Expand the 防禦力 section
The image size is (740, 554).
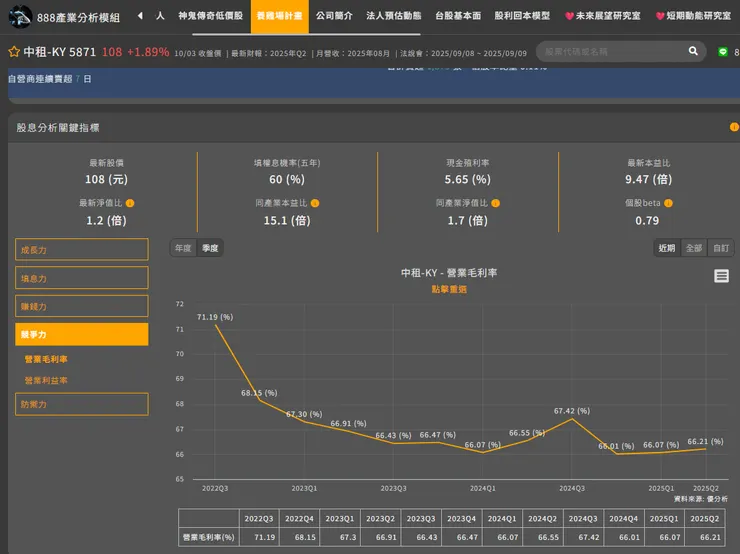click(x=82, y=404)
